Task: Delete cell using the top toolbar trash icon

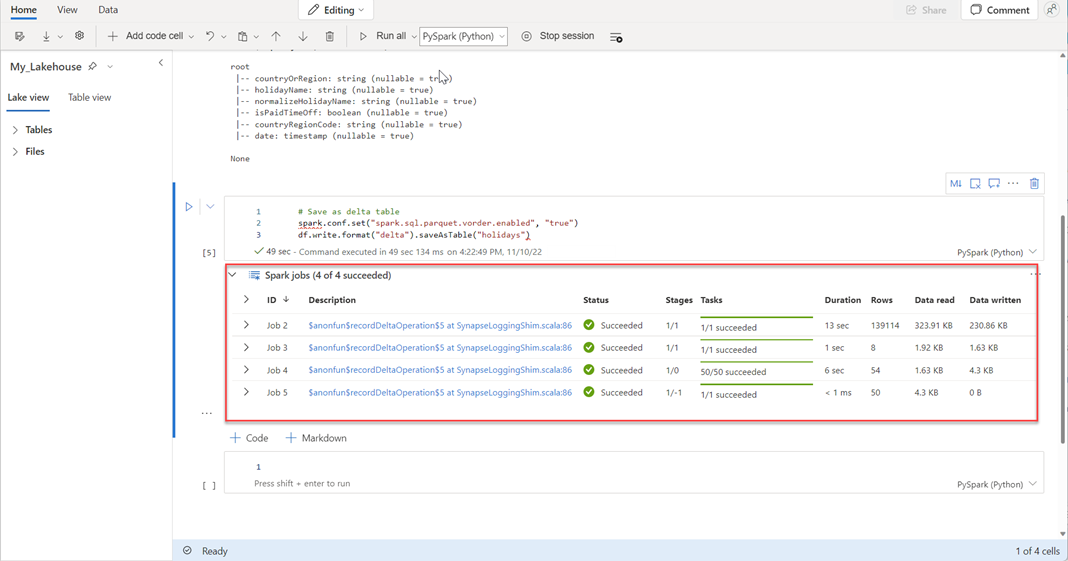Action: tap(330, 36)
